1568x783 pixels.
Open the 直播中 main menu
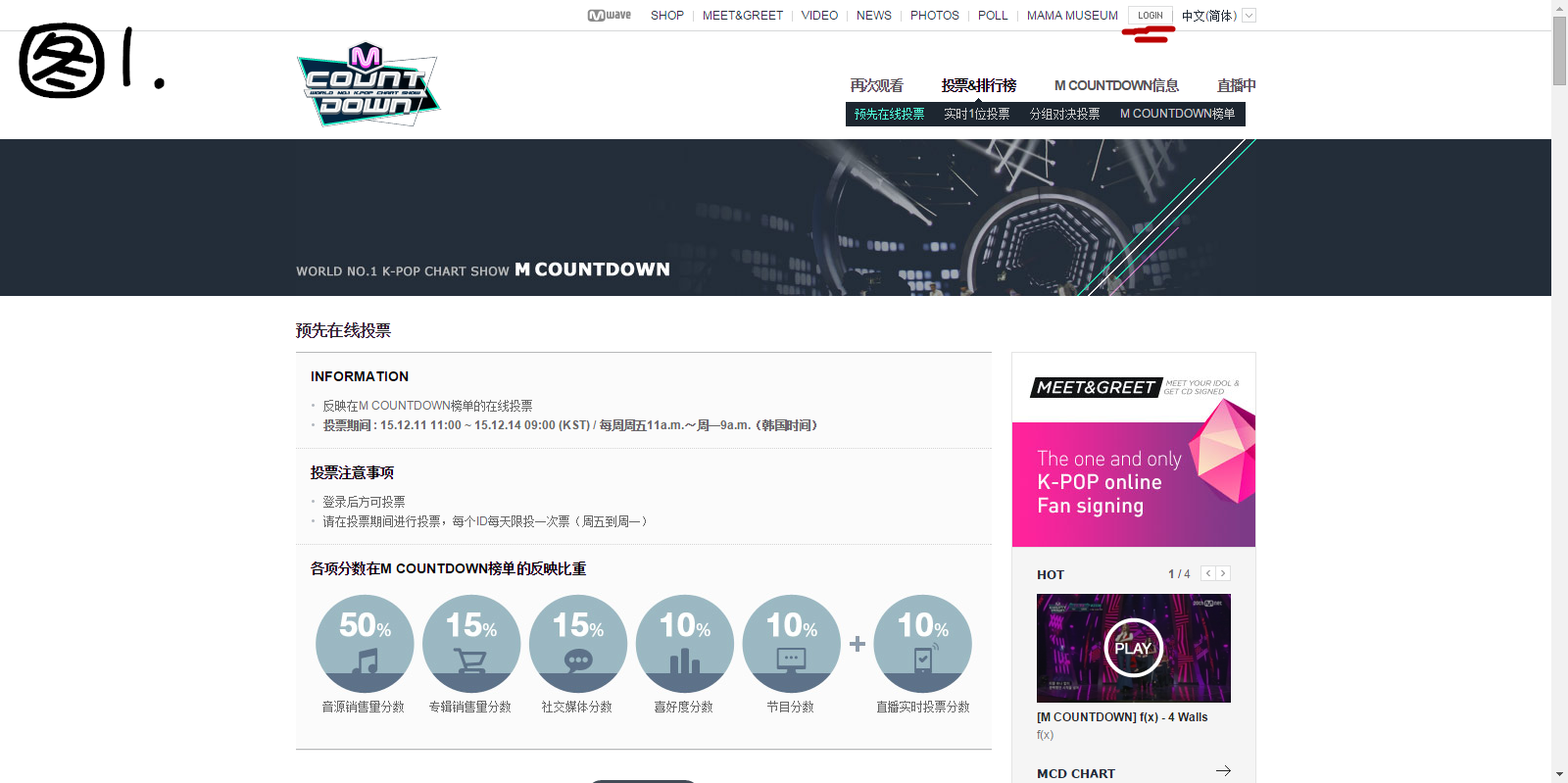click(x=1236, y=85)
